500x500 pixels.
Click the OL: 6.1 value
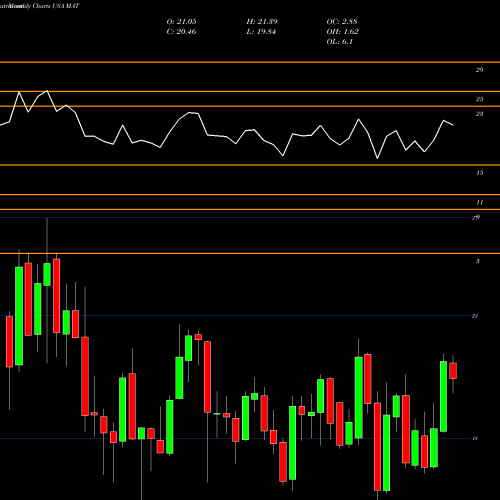[x=340, y=42]
